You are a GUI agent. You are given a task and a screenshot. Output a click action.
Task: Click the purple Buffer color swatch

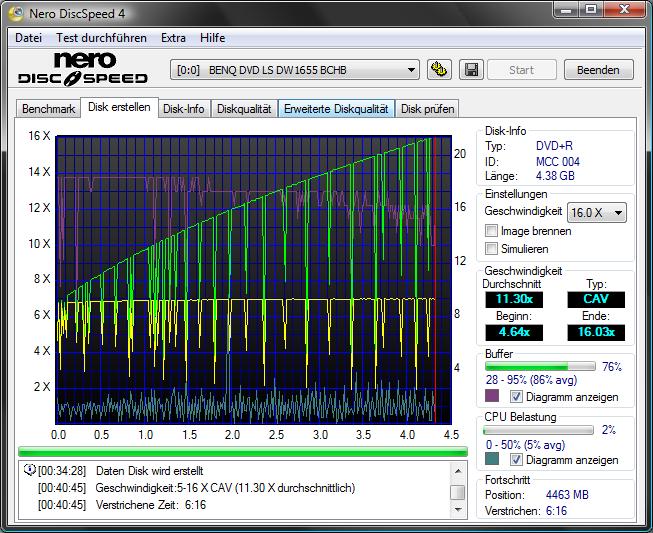click(x=492, y=397)
